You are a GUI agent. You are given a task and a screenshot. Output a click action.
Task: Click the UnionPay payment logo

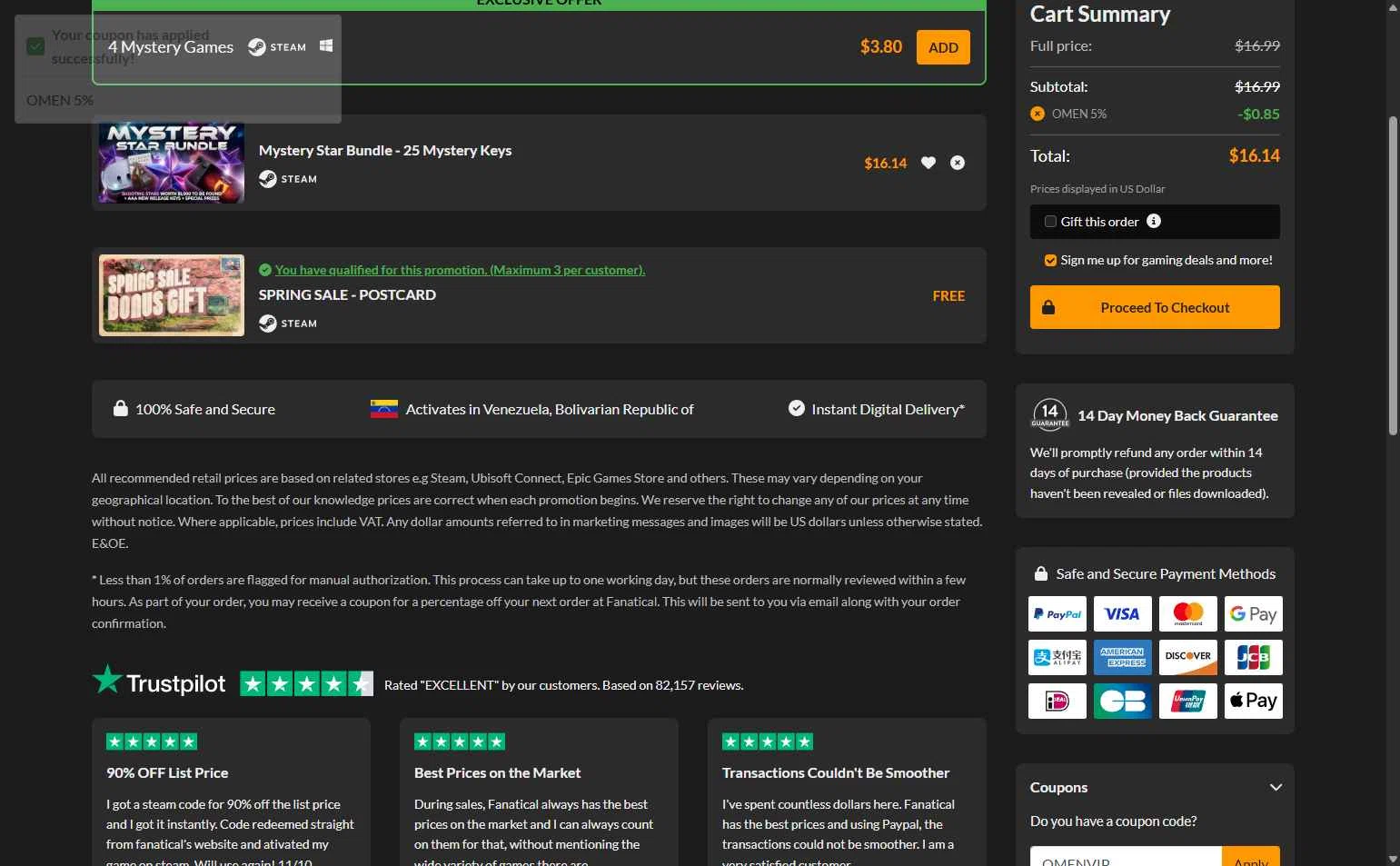(1188, 701)
